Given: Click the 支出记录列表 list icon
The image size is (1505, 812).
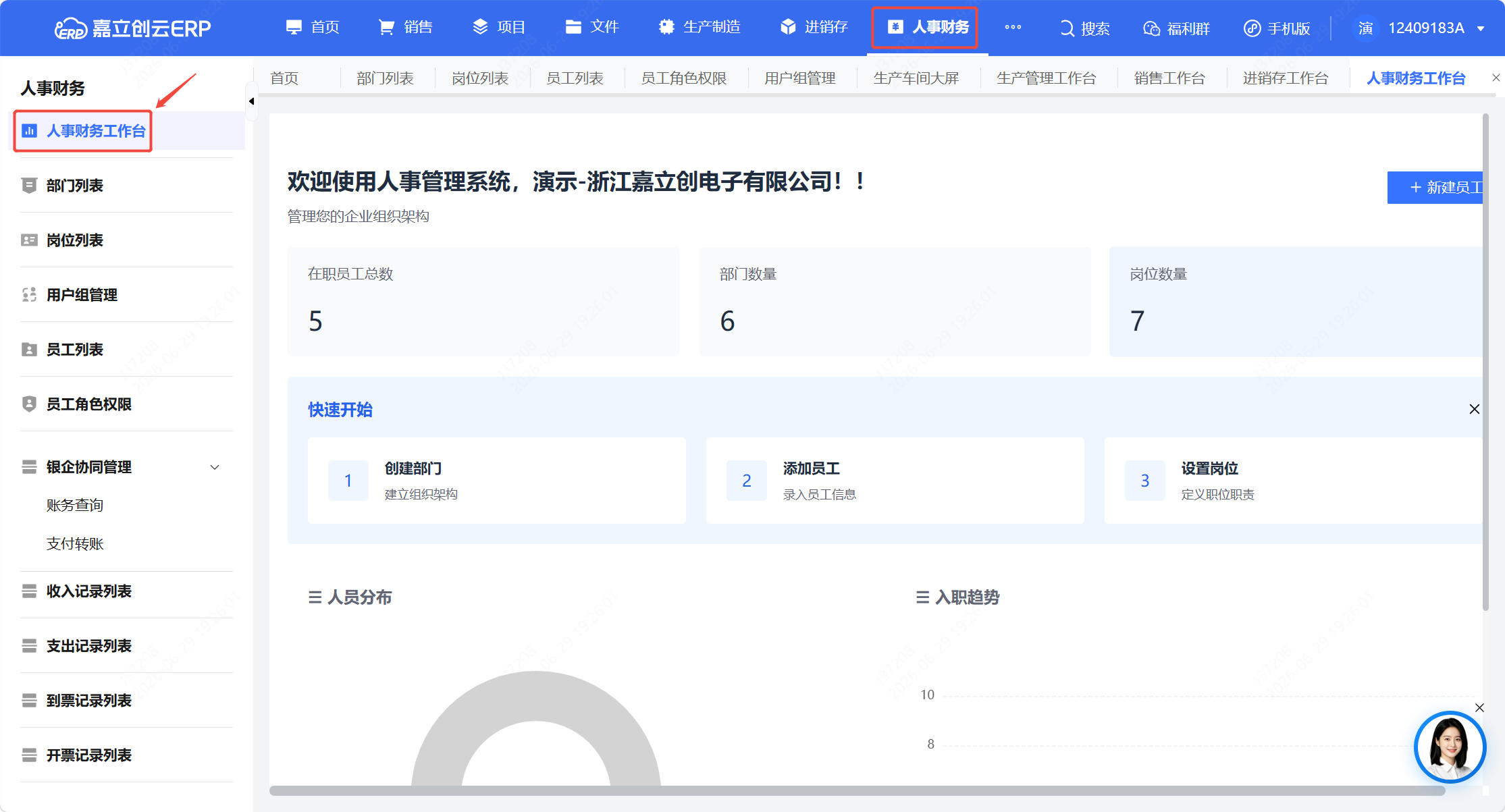Looking at the screenshot, I should [29, 646].
